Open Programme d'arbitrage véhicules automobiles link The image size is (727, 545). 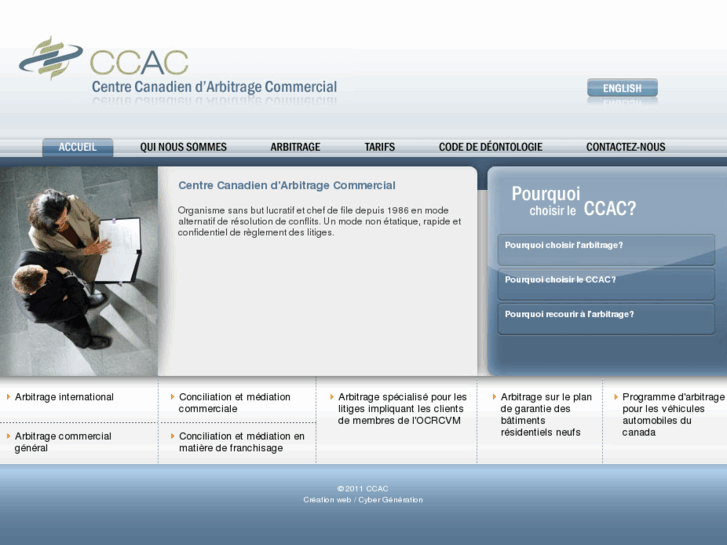point(673,415)
